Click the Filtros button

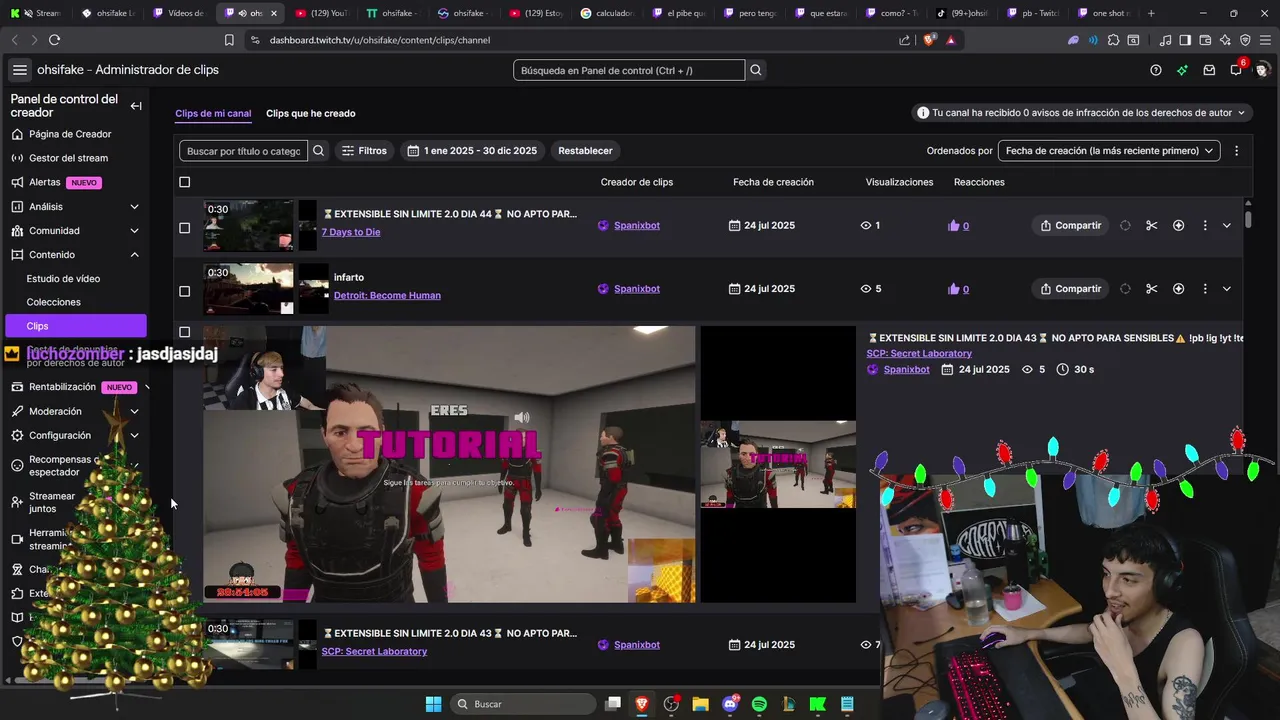364,151
